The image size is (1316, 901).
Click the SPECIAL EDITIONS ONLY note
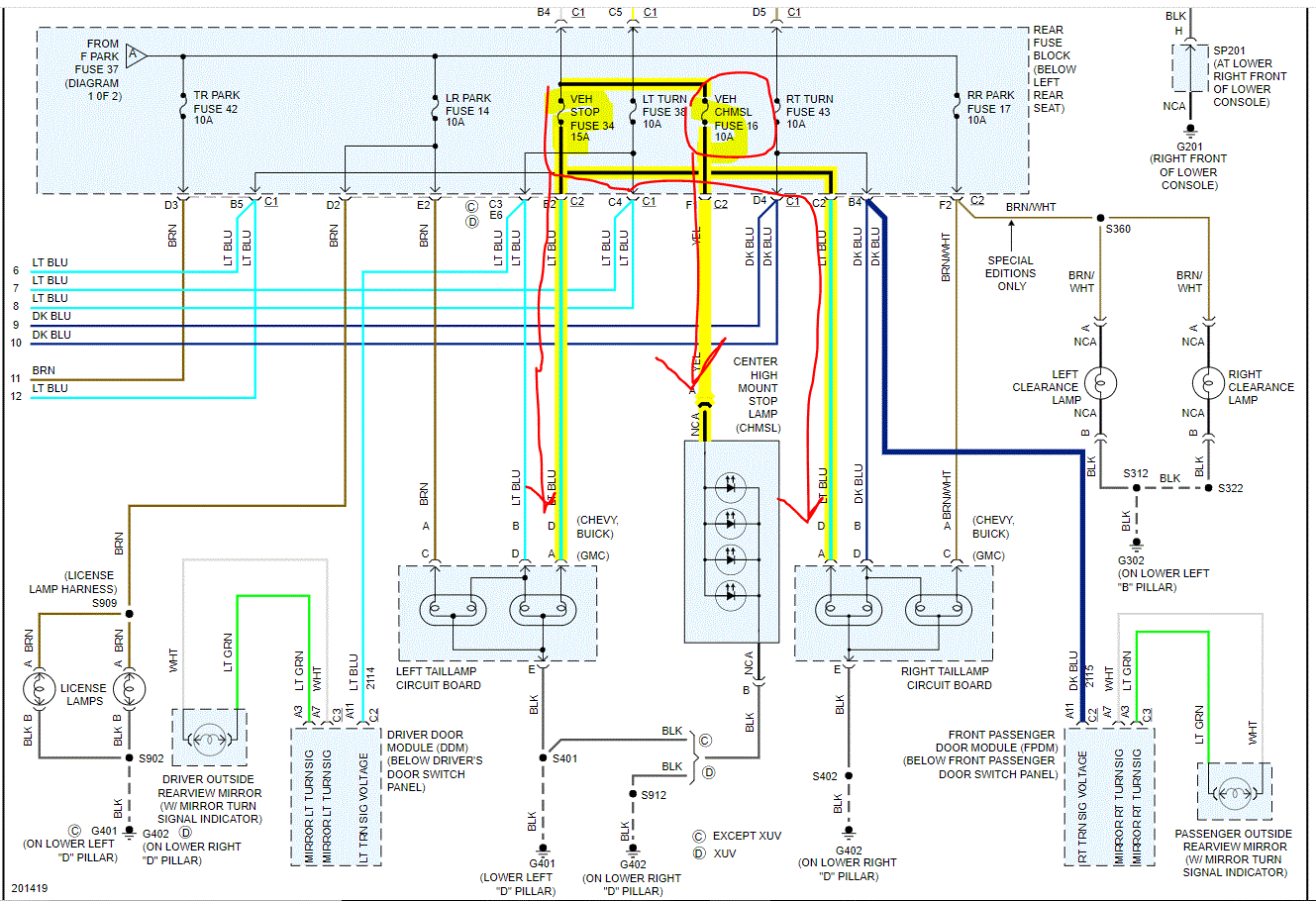pyautogui.click(x=1011, y=273)
